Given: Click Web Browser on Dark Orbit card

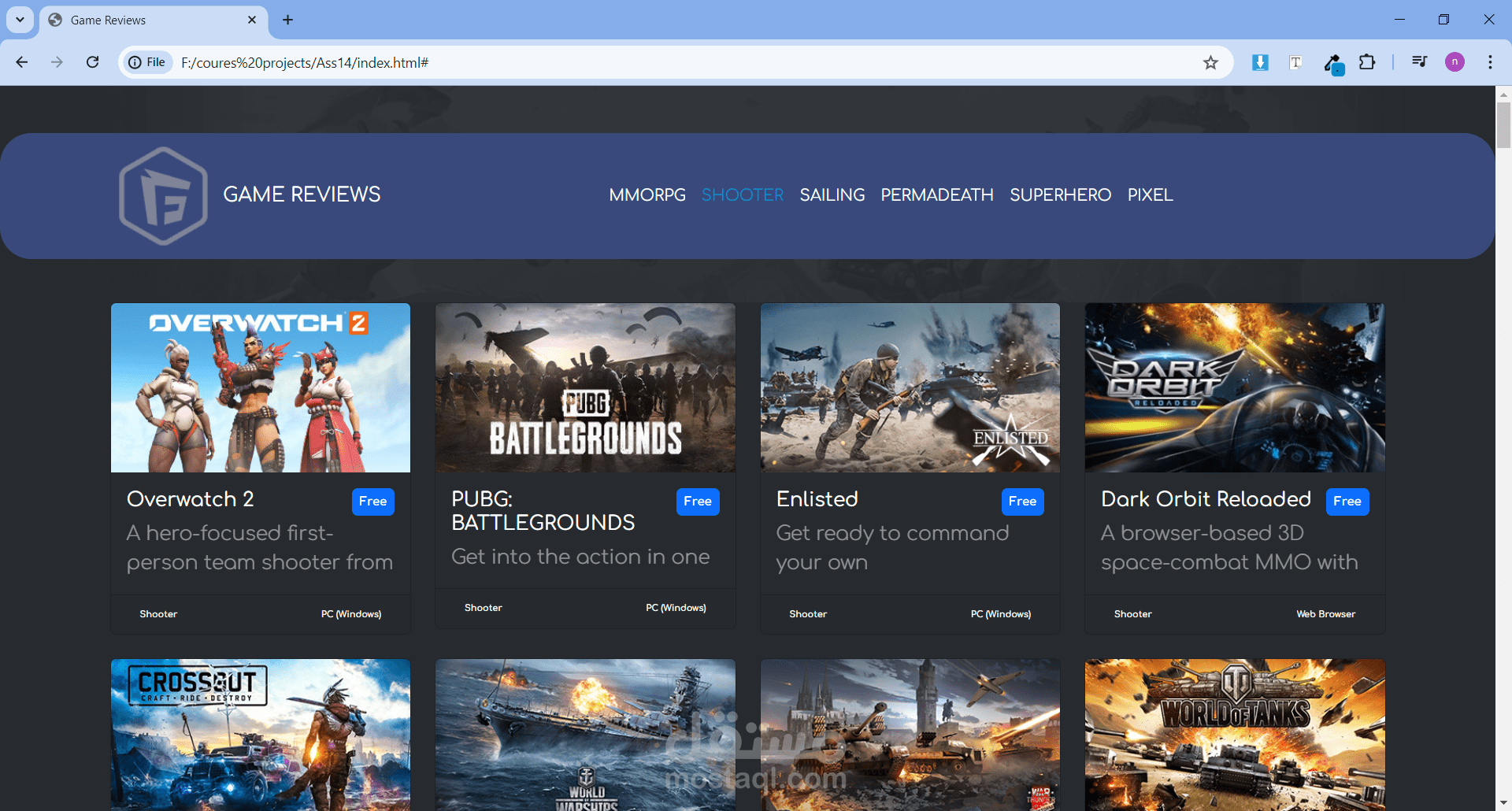Looking at the screenshot, I should point(1326,614).
